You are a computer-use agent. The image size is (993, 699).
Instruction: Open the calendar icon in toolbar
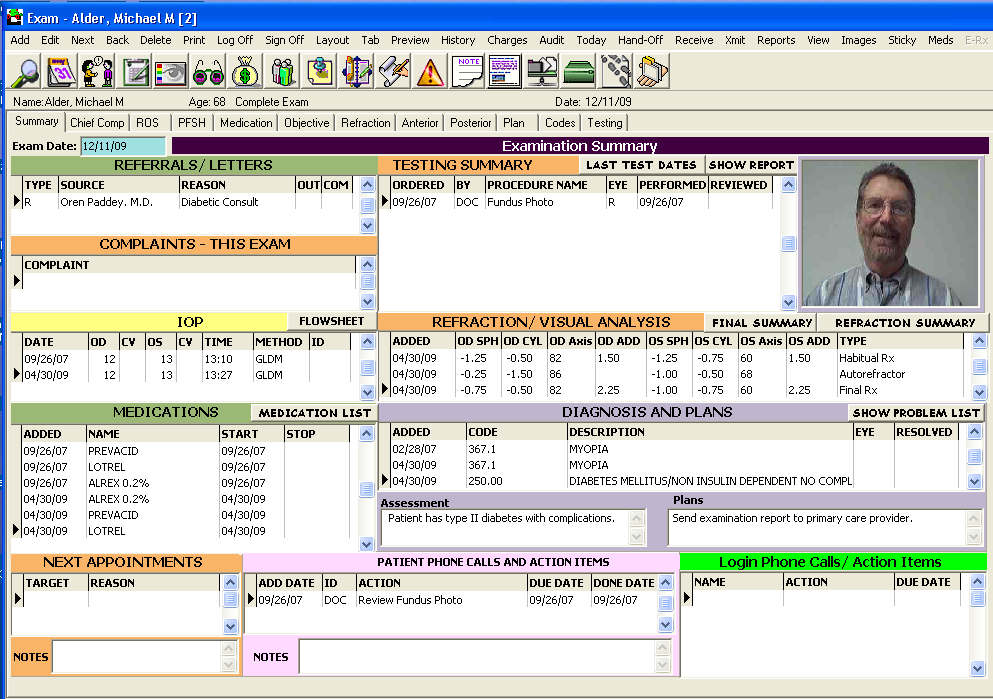tap(62, 72)
